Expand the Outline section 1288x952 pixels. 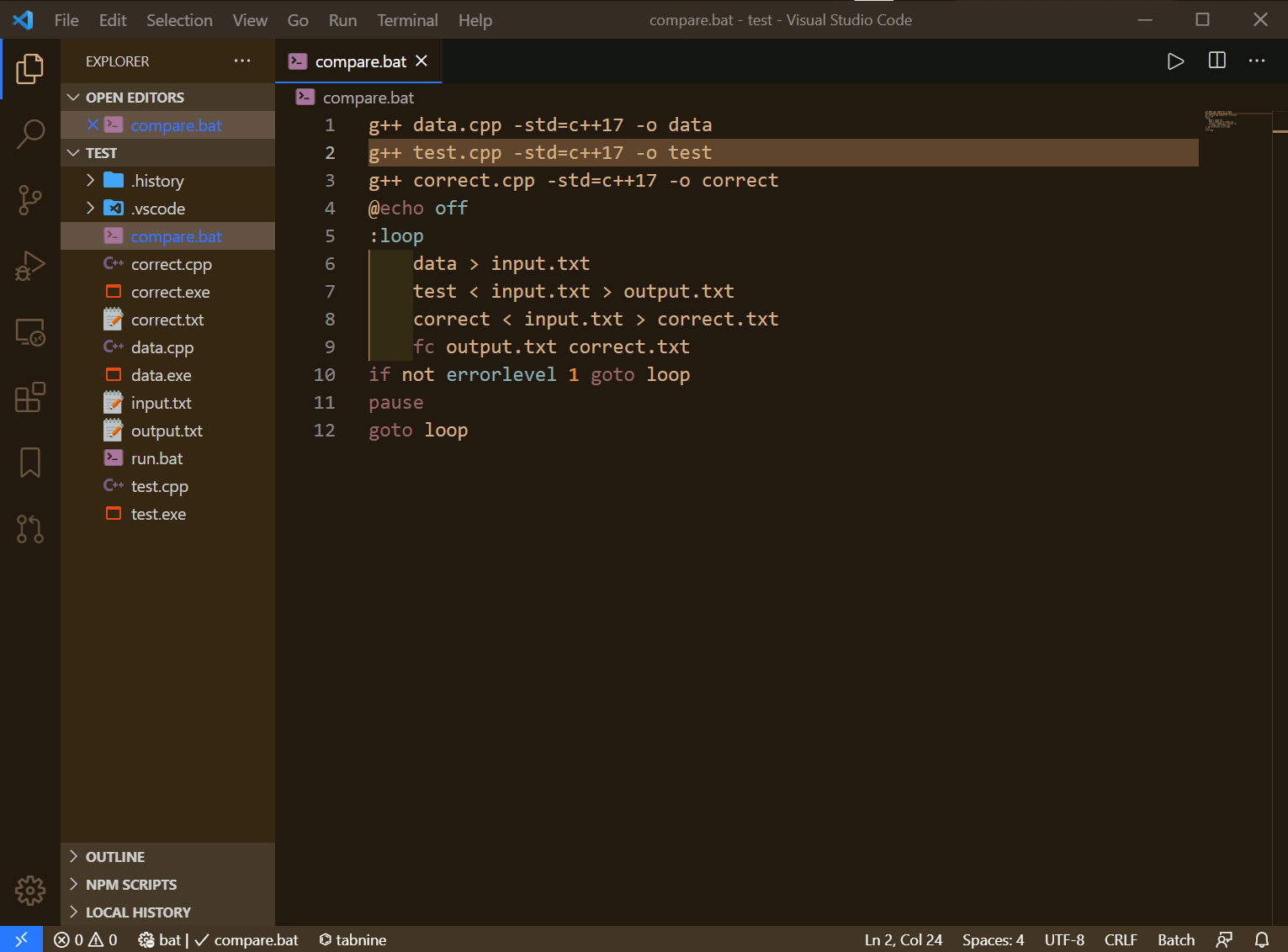(167, 856)
